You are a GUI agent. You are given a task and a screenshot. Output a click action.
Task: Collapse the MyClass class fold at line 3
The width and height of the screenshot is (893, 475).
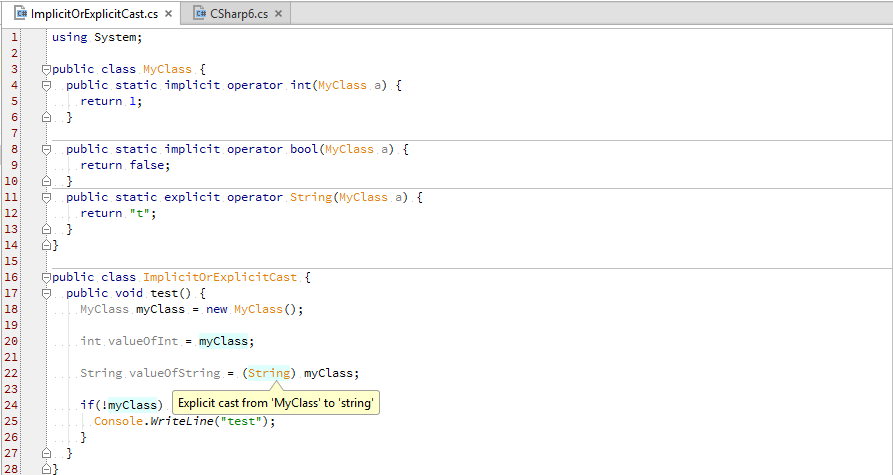click(x=46, y=69)
